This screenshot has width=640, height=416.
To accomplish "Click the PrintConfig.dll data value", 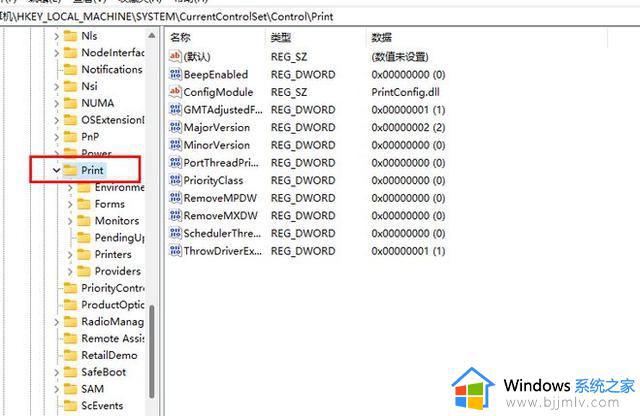I will point(405,92).
